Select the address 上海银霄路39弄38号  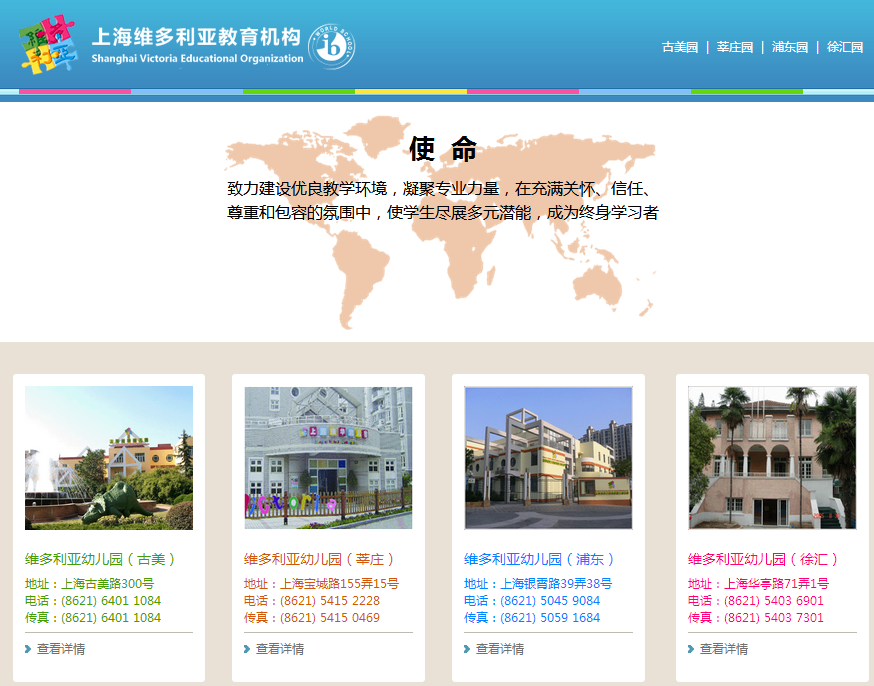point(556,583)
